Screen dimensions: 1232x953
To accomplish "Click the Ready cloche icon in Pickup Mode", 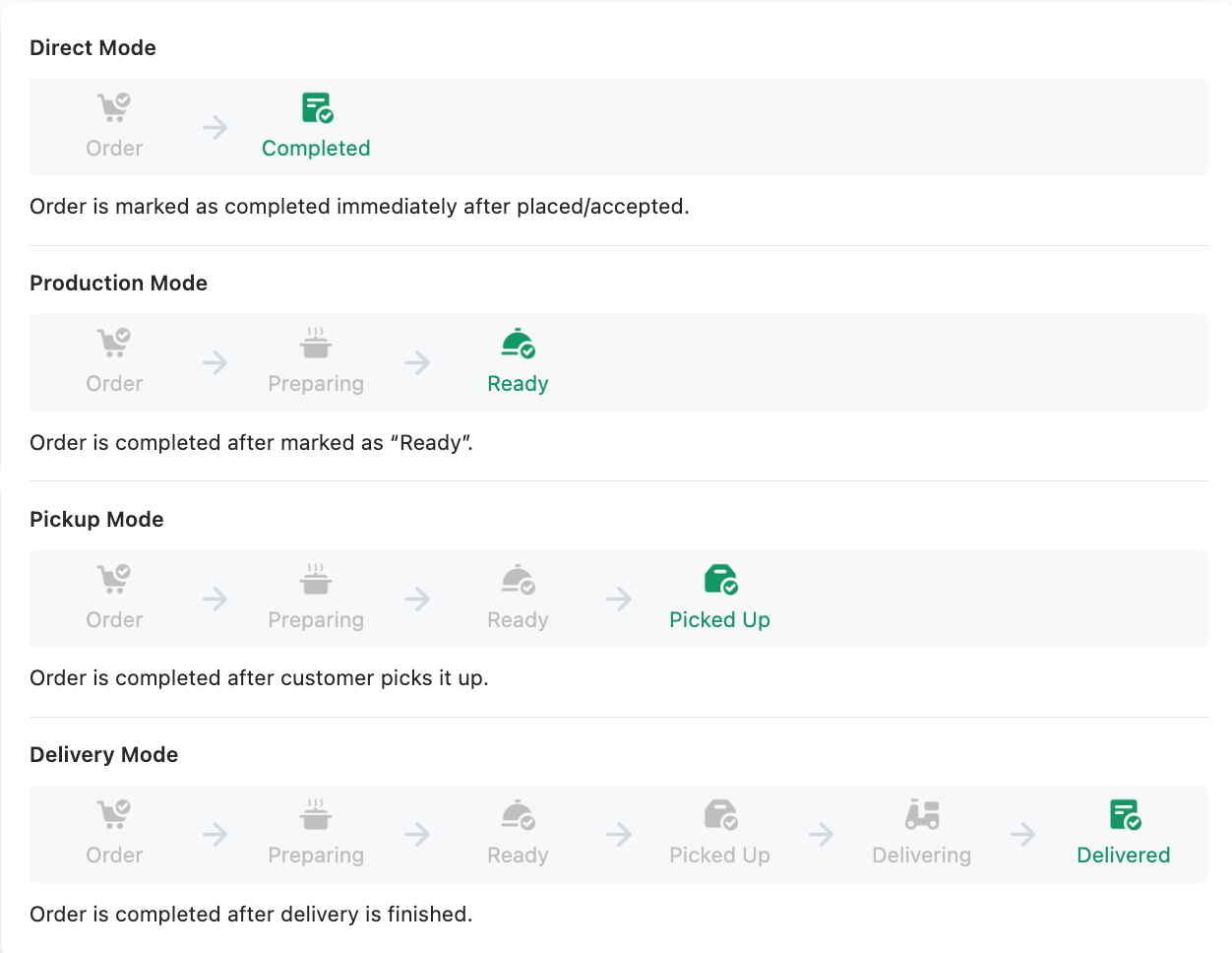I will click(518, 579).
